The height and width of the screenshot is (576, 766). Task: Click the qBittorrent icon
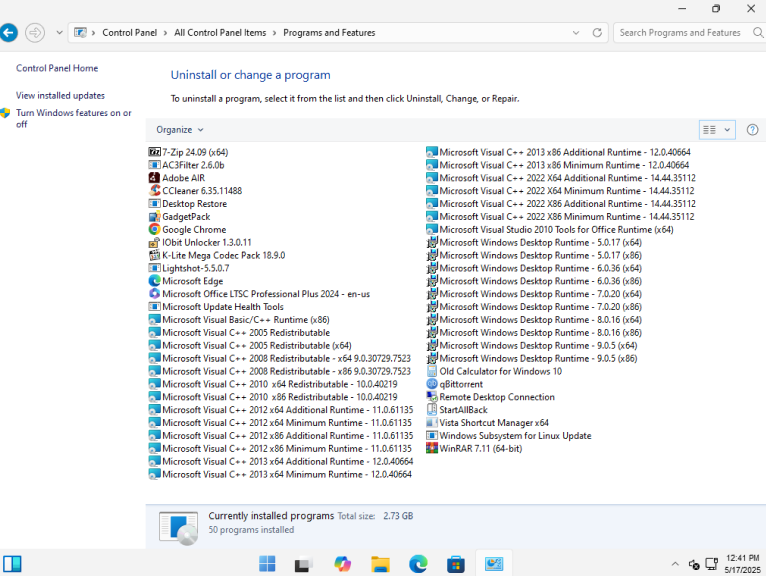(x=432, y=384)
